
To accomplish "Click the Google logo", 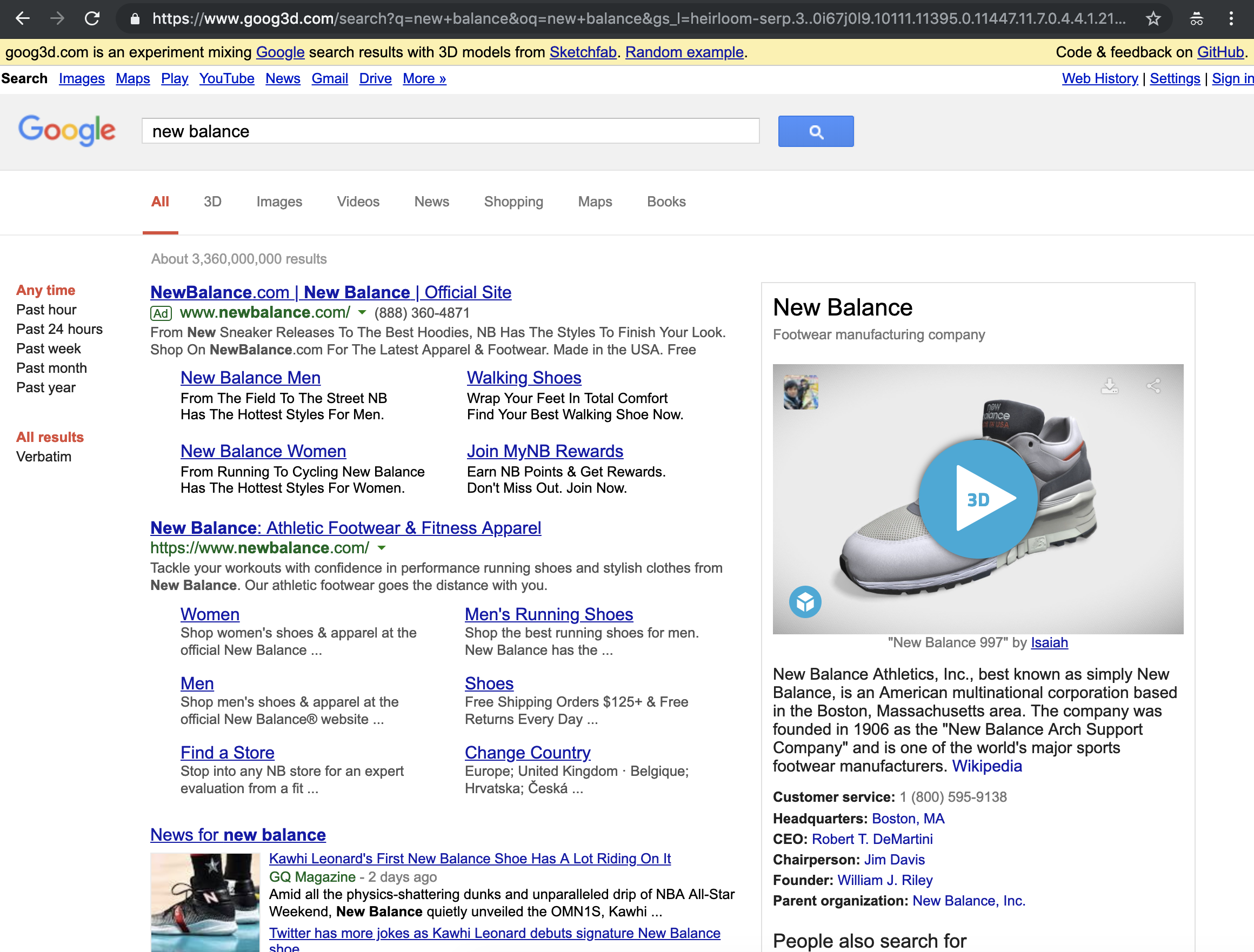I will click(67, 130).
